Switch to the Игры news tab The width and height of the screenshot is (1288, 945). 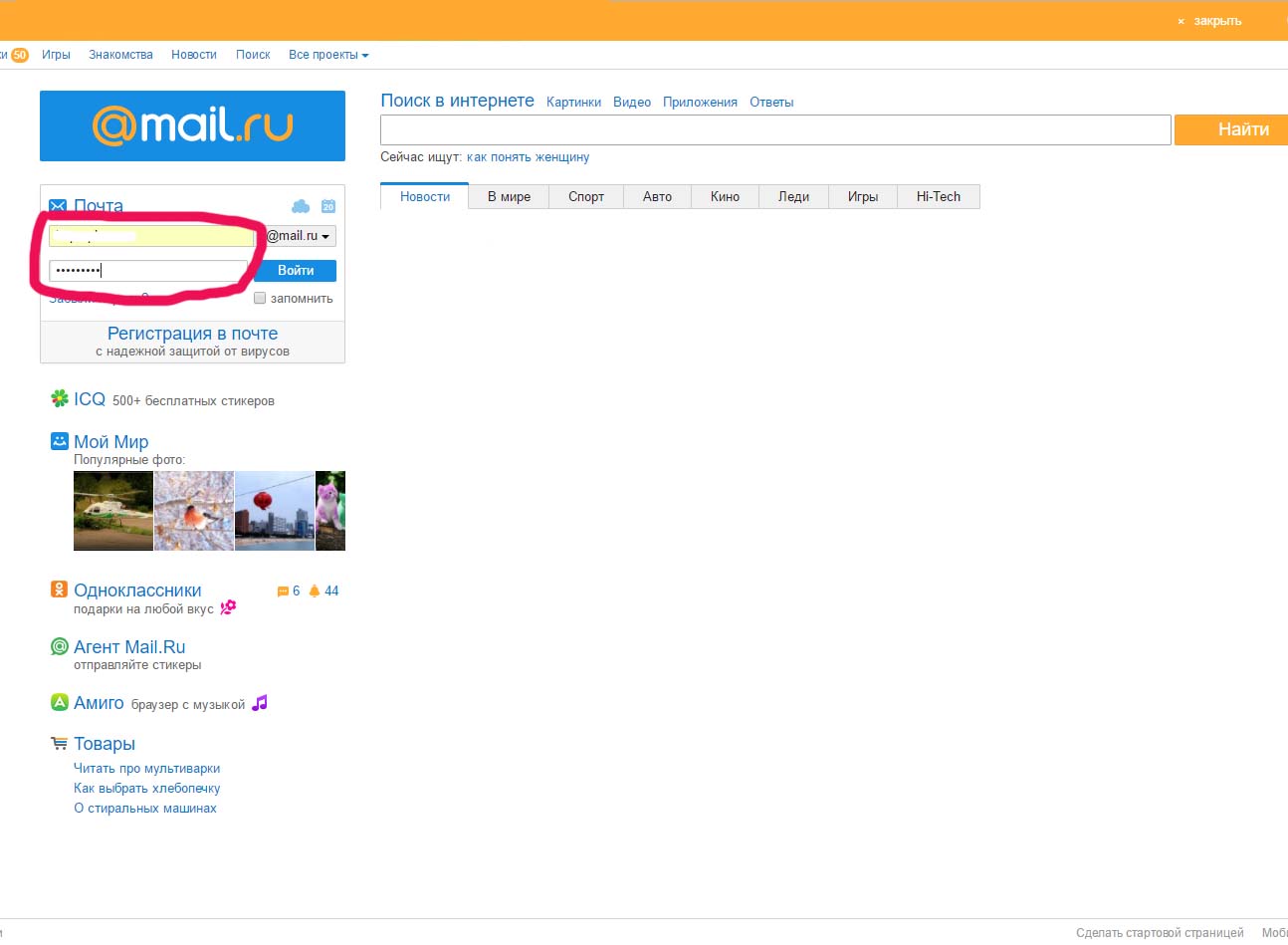coord(863,196)
